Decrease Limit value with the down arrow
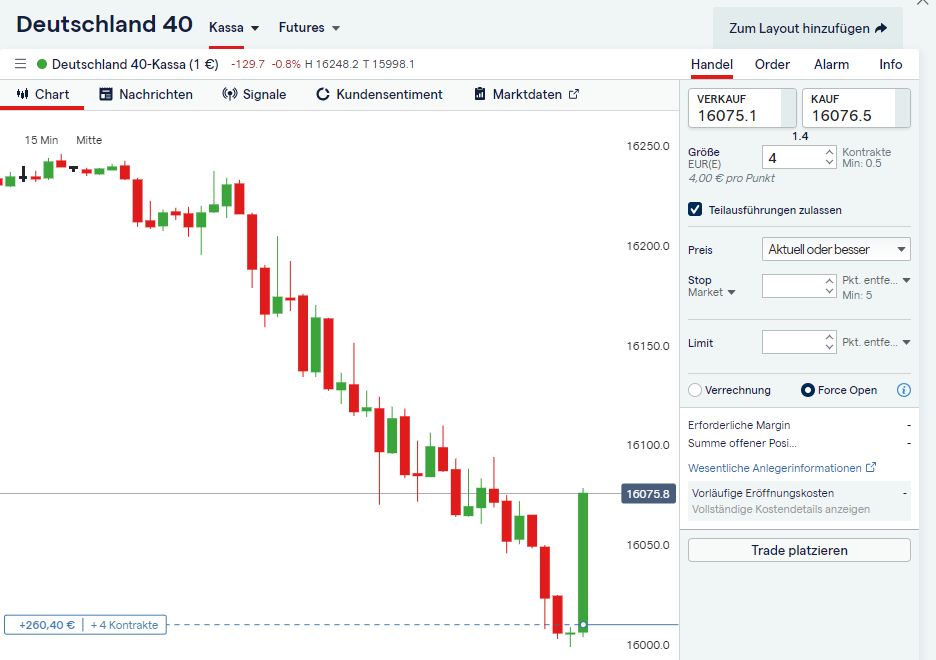The image size is (936, 660). click(829, 347)
